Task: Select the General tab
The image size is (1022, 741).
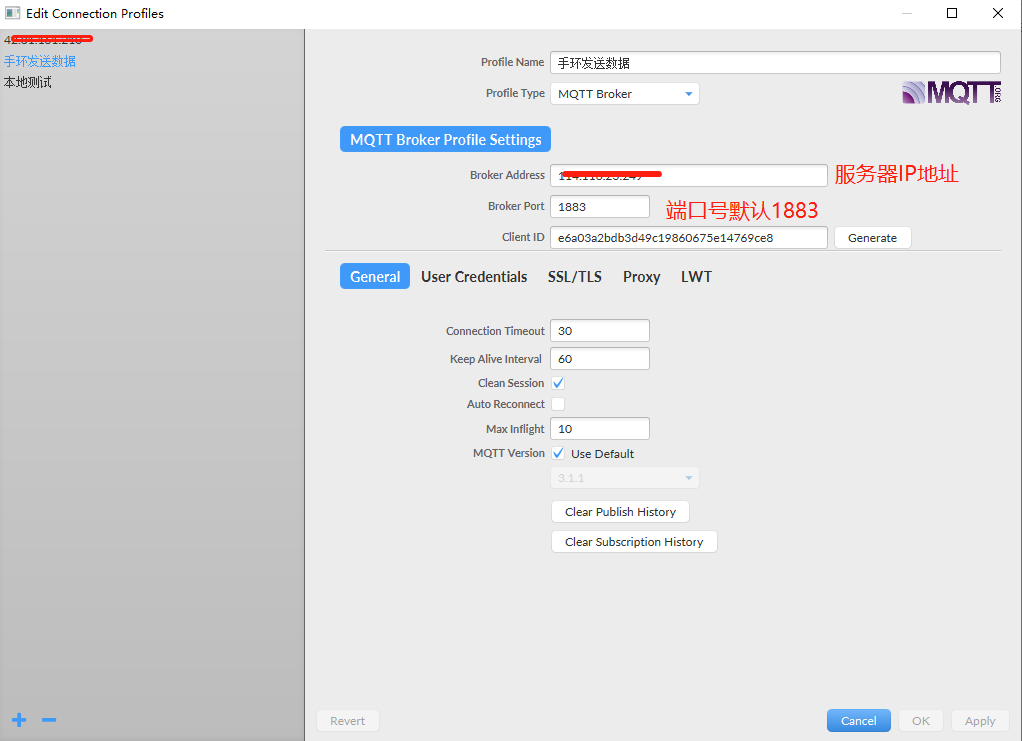Action: click(374, 276)
